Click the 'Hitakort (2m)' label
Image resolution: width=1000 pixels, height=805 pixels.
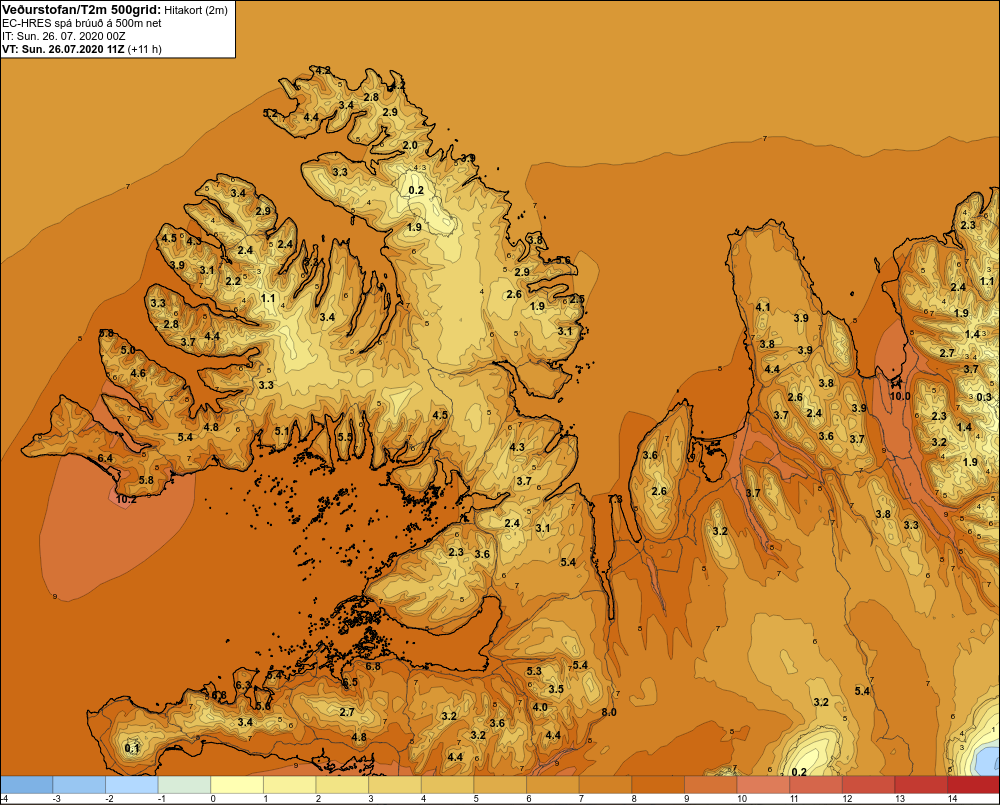tap(196, 10)
